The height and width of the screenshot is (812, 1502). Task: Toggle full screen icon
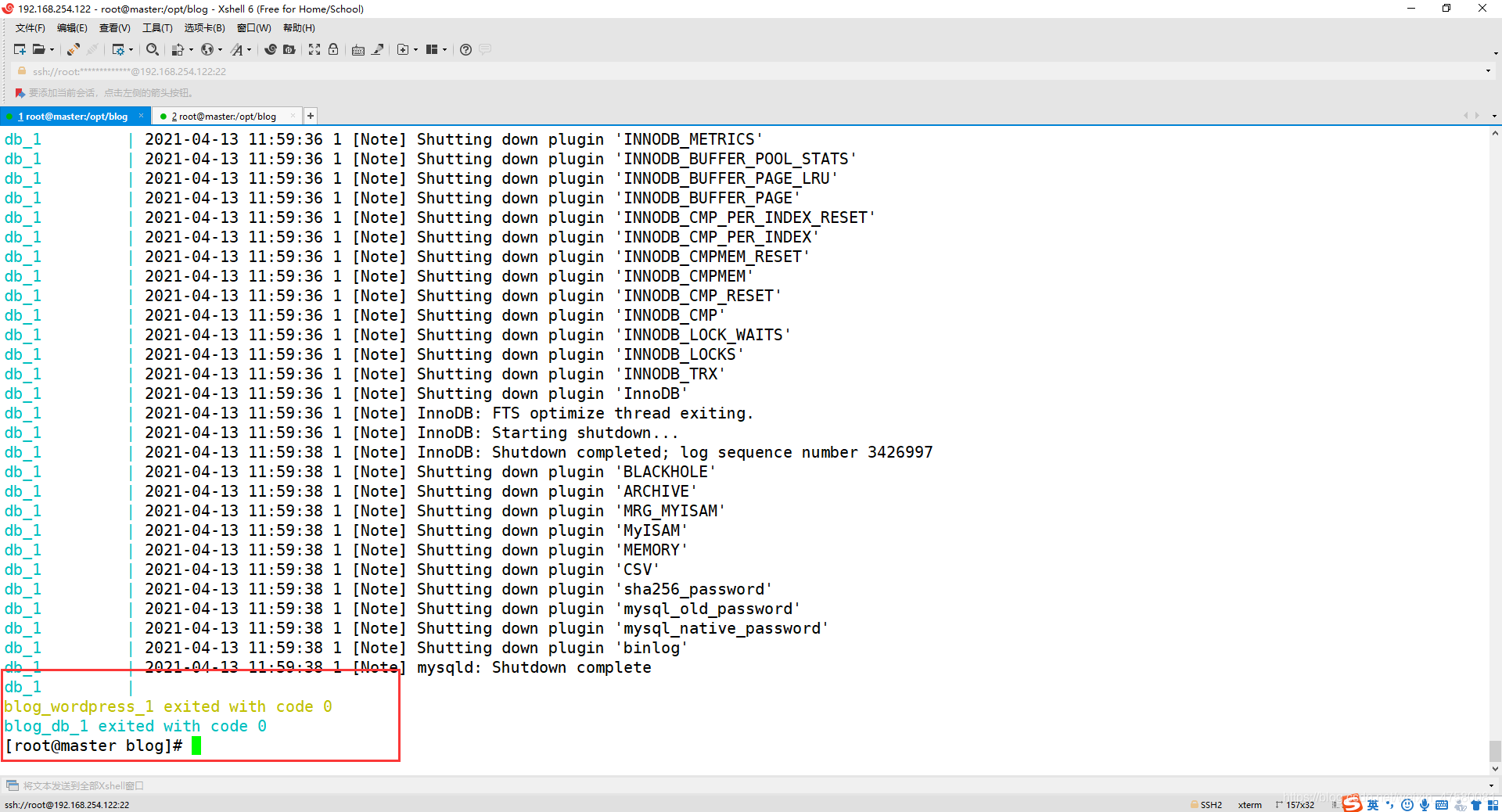pyautogui.click(x=314, y=49)
